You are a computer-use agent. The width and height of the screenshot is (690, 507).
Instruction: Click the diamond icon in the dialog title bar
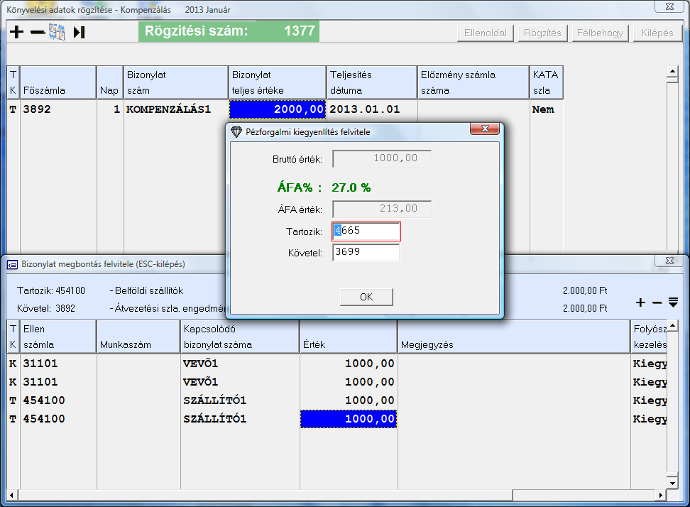tap(236, 132)
